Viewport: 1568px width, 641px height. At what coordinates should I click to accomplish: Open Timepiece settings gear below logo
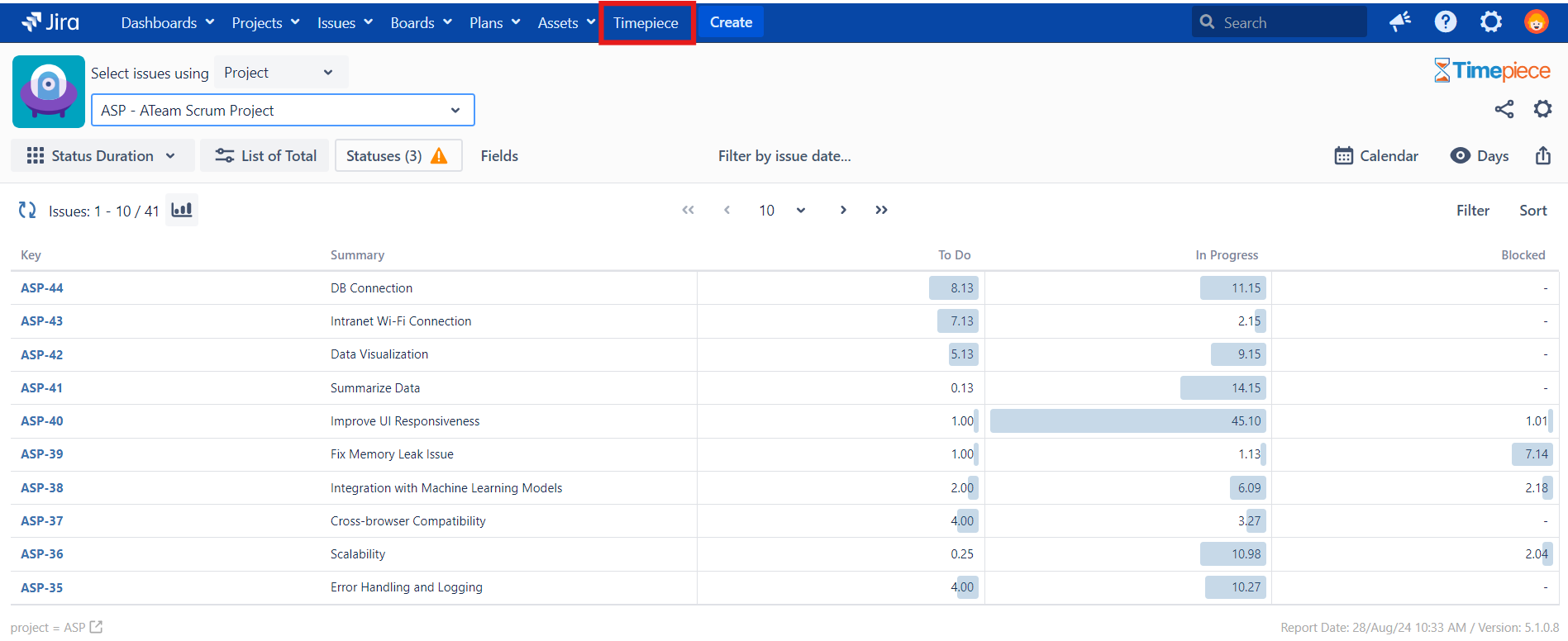coord(1542,109)
